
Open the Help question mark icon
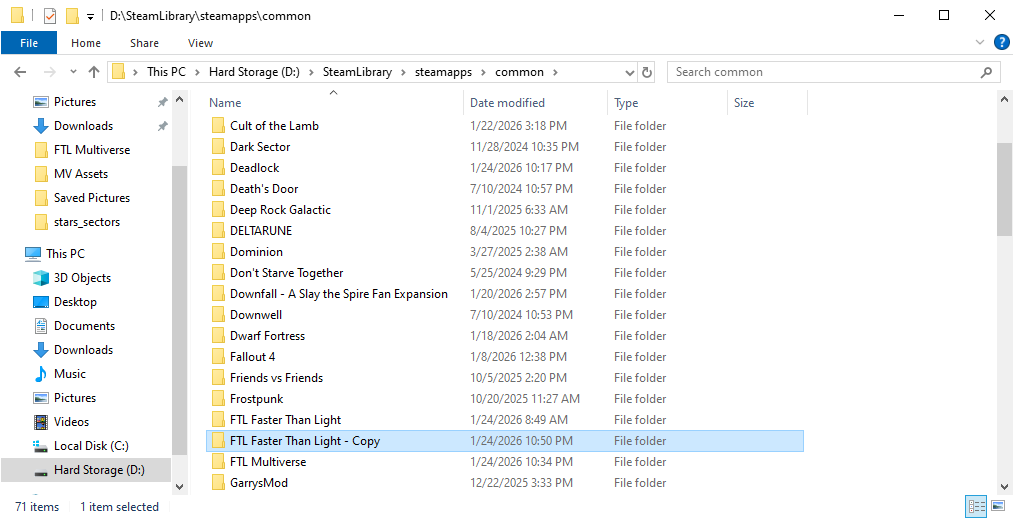1001,43
